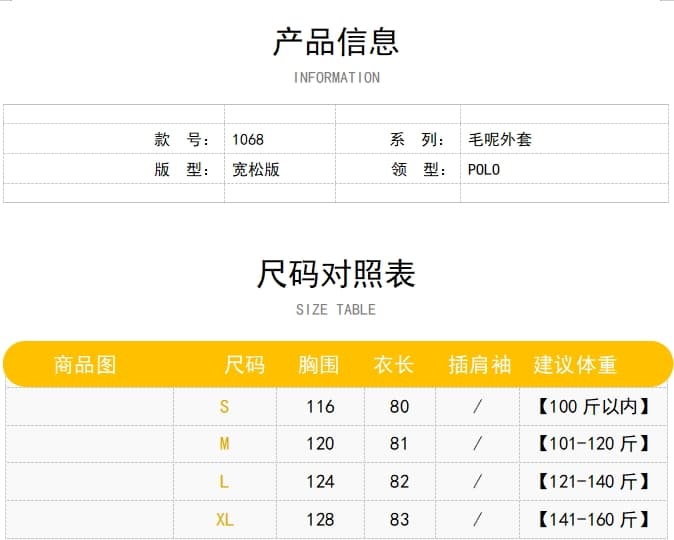Click bust value 116
The width and height of the screenshot is (674, 540).
(320, 407)
